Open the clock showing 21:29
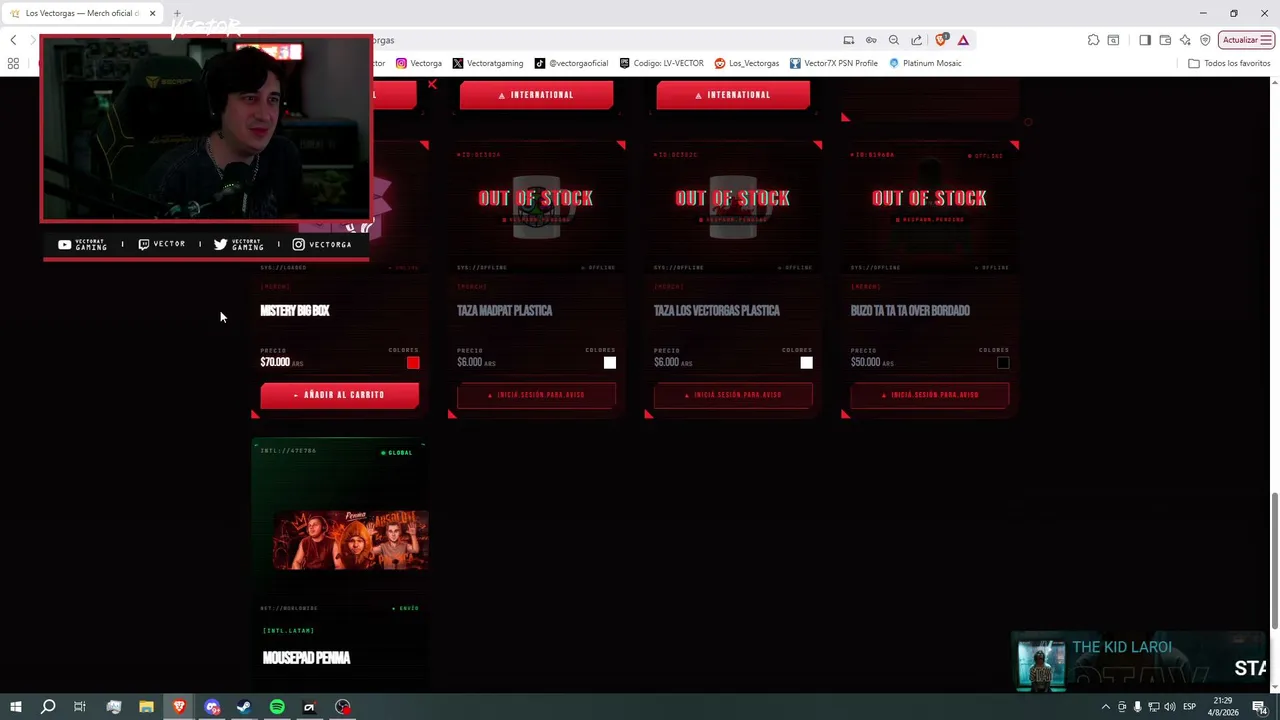1280x720 pixels. pos(1223,707)
